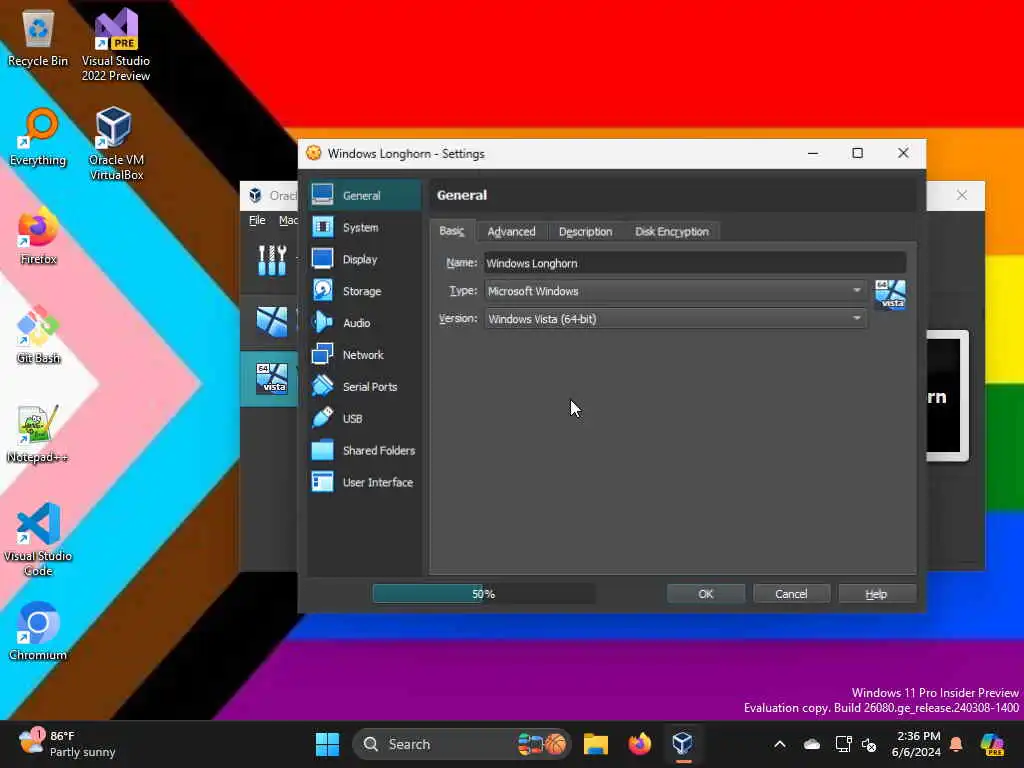
Task: Select the Firefox desktop shortcut
Action: pos(38,236)
